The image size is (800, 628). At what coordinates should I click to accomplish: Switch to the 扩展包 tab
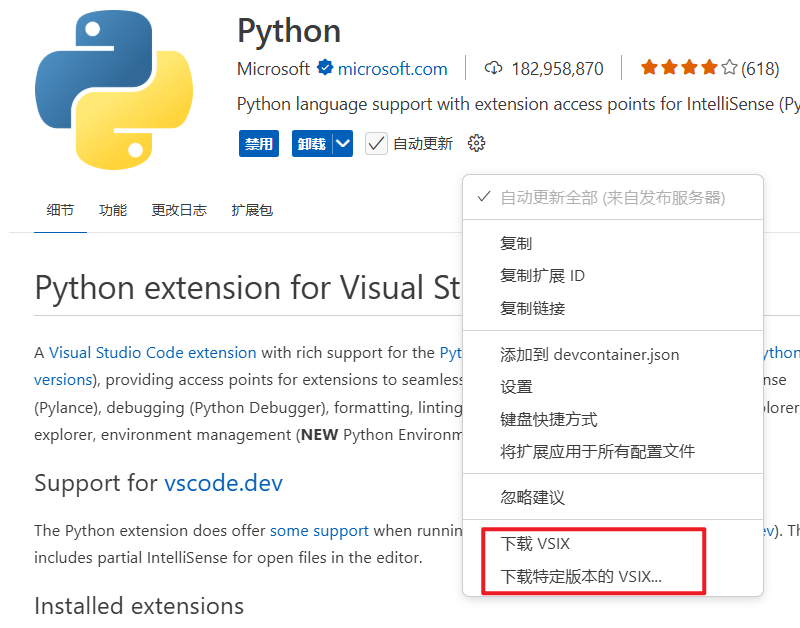pos(252,210)
